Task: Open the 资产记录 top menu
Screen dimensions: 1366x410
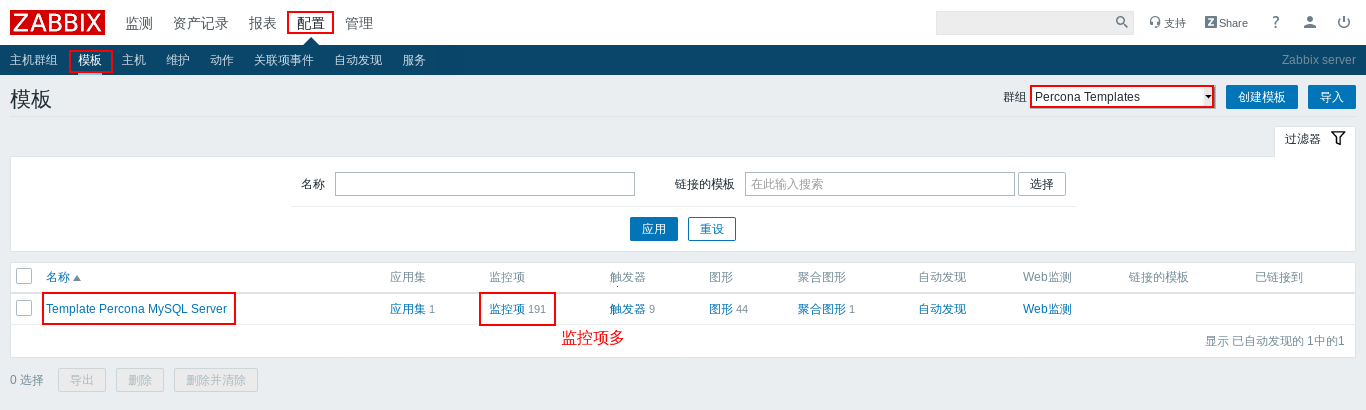Action: 201,23
